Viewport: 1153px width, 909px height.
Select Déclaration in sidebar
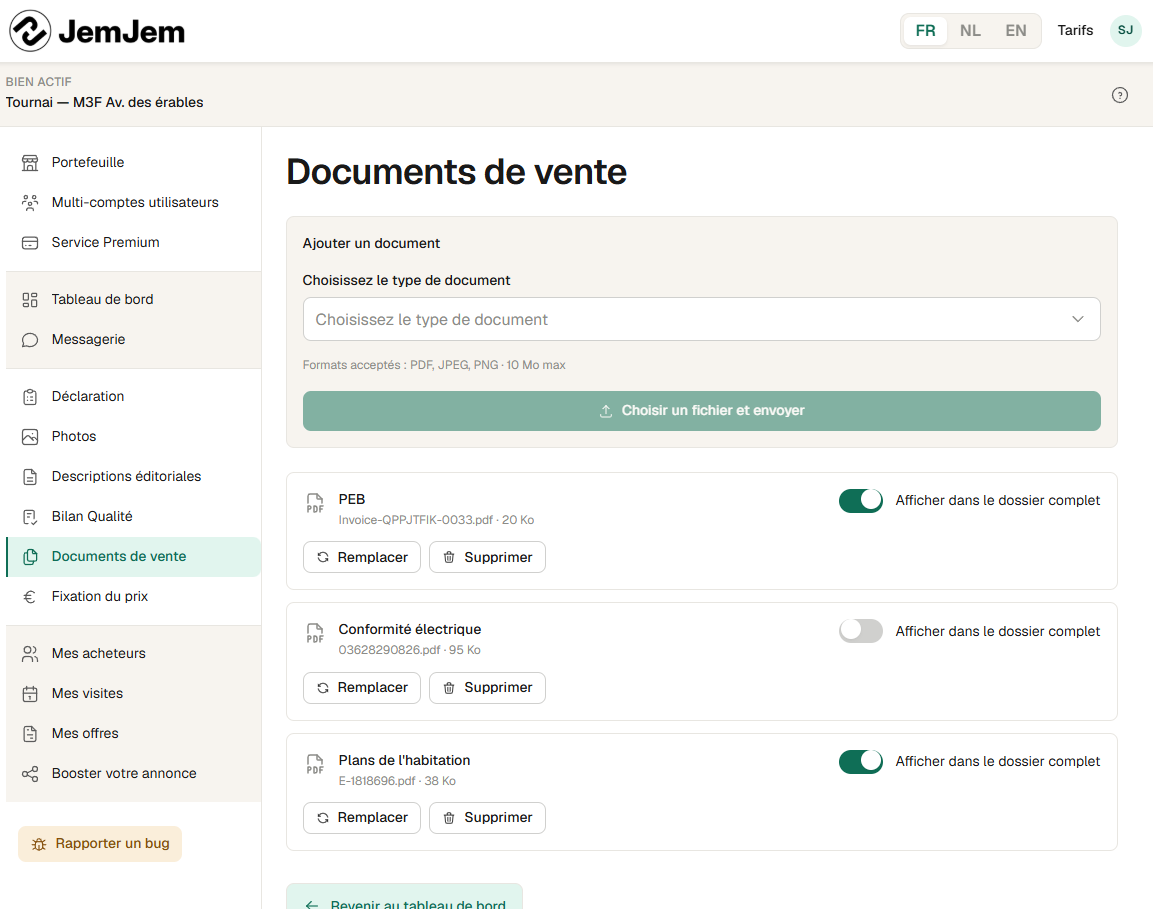click(x=133, y=397)
